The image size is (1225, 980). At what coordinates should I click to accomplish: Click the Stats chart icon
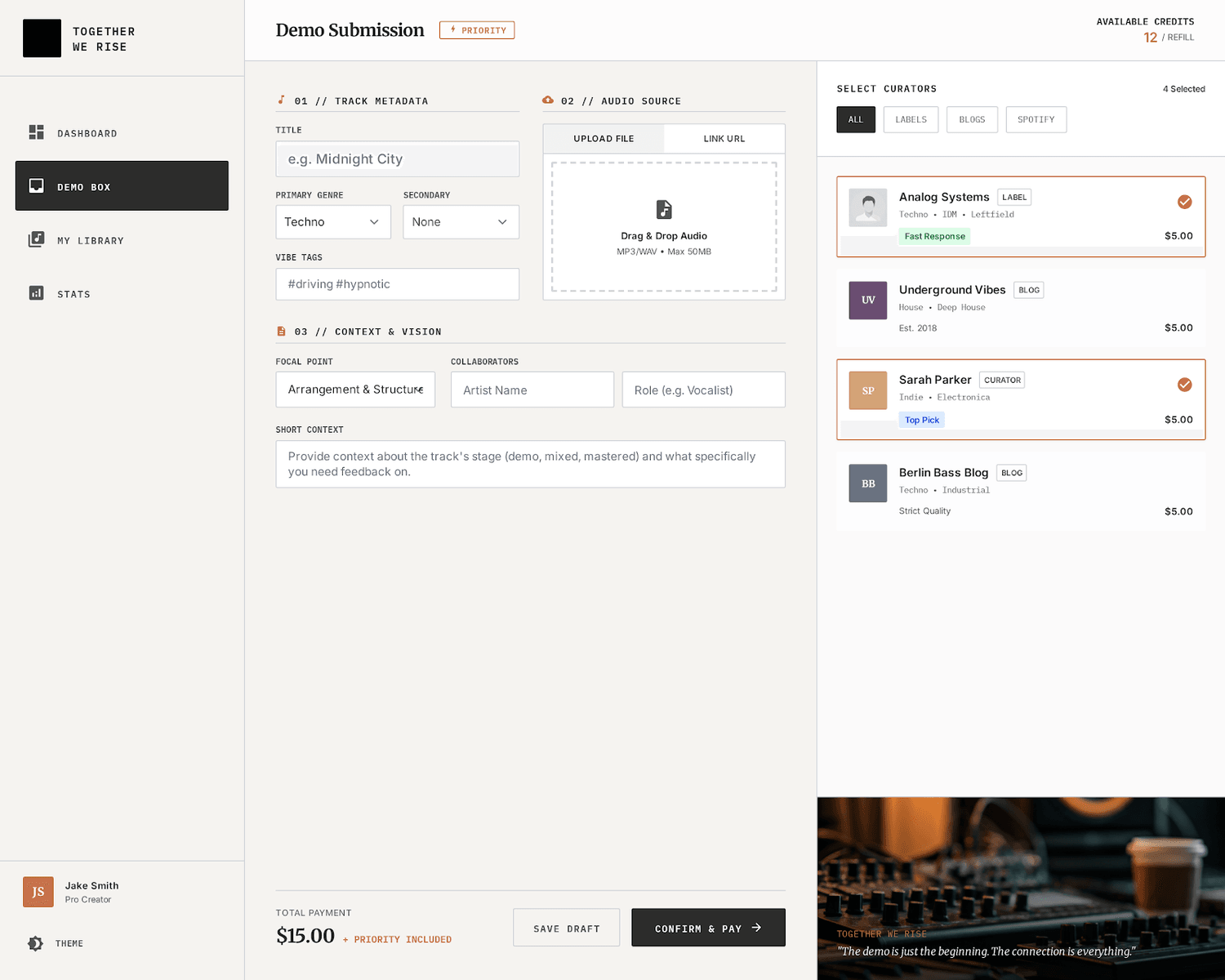click(37, 293)
